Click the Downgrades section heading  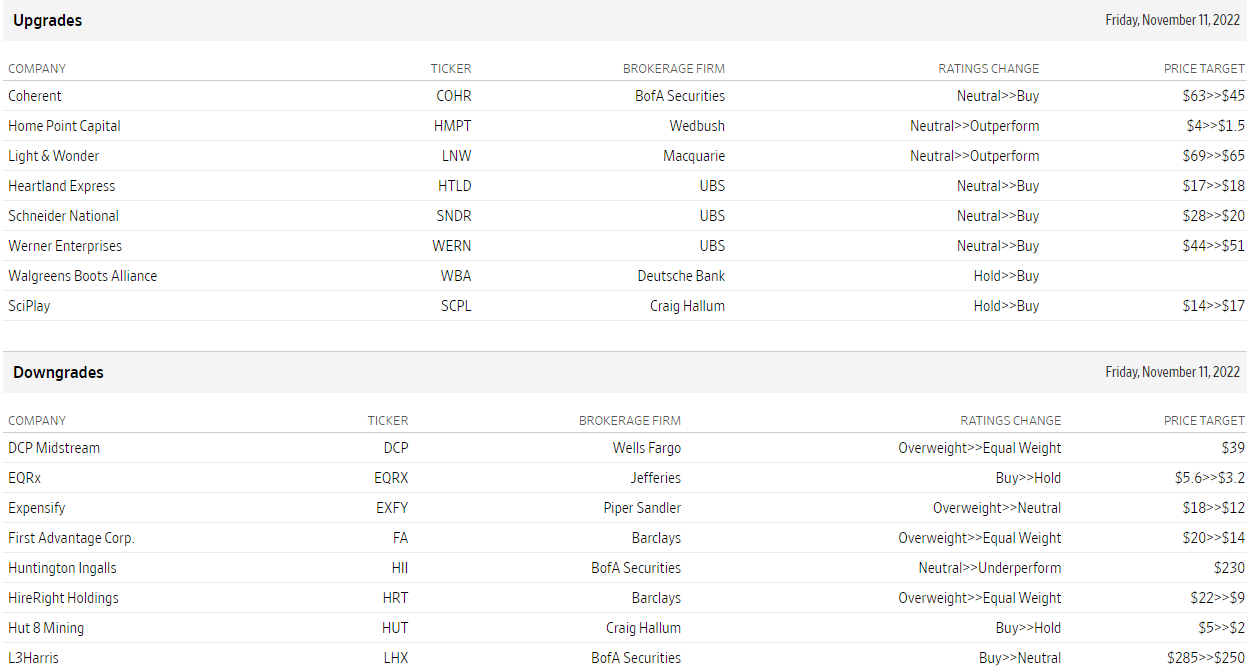coord(58,372)
